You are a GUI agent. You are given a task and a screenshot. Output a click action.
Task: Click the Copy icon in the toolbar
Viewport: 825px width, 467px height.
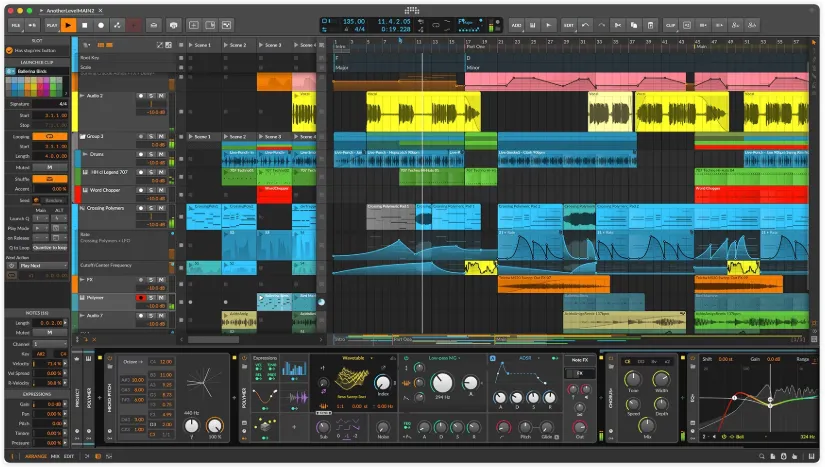point(634,25)
